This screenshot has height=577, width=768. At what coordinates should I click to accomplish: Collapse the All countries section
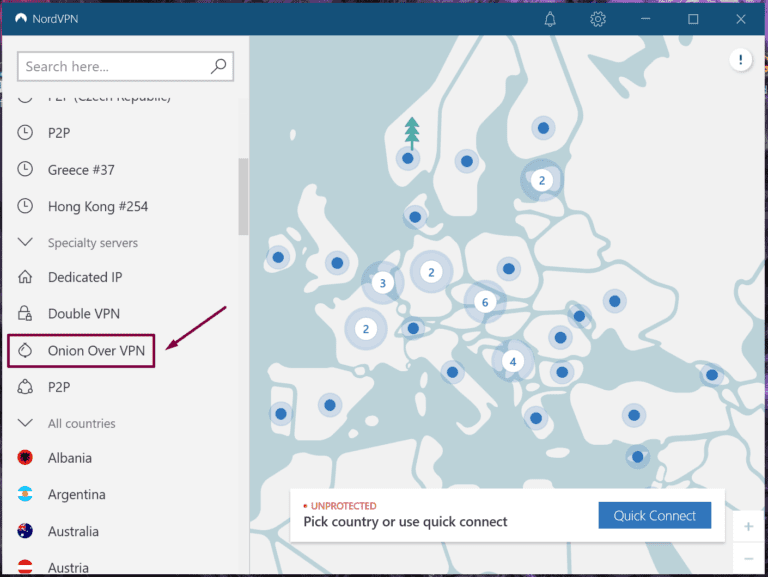pyautogui.click(x=26, y=424)
